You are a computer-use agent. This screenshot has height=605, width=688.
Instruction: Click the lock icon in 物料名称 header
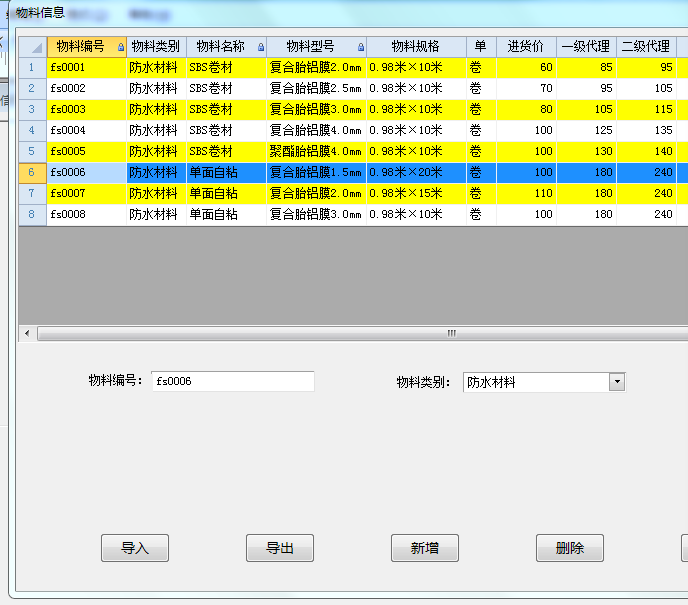tap(261, 47)
